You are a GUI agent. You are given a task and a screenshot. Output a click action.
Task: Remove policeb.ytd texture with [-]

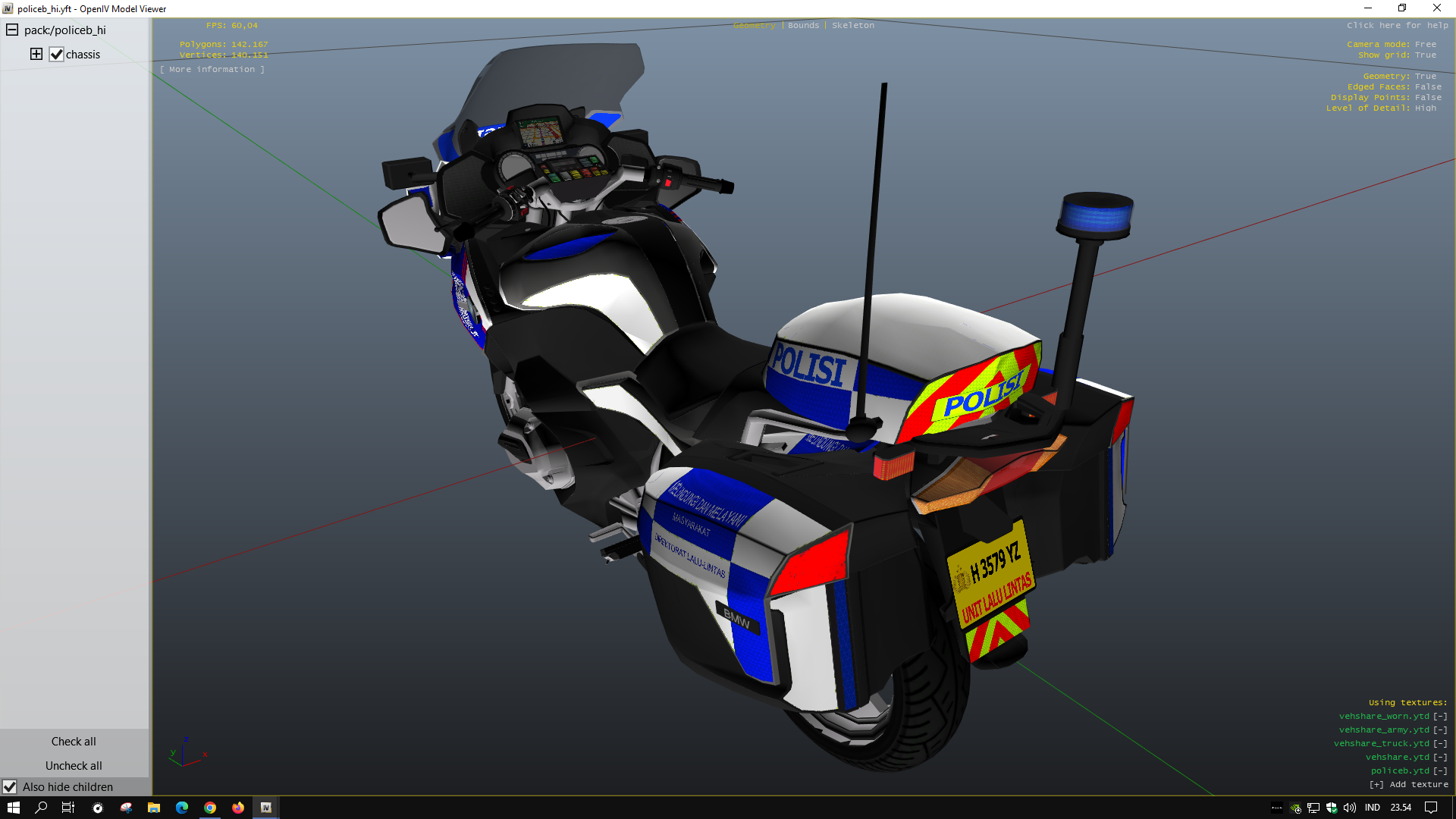[1440, 770]
